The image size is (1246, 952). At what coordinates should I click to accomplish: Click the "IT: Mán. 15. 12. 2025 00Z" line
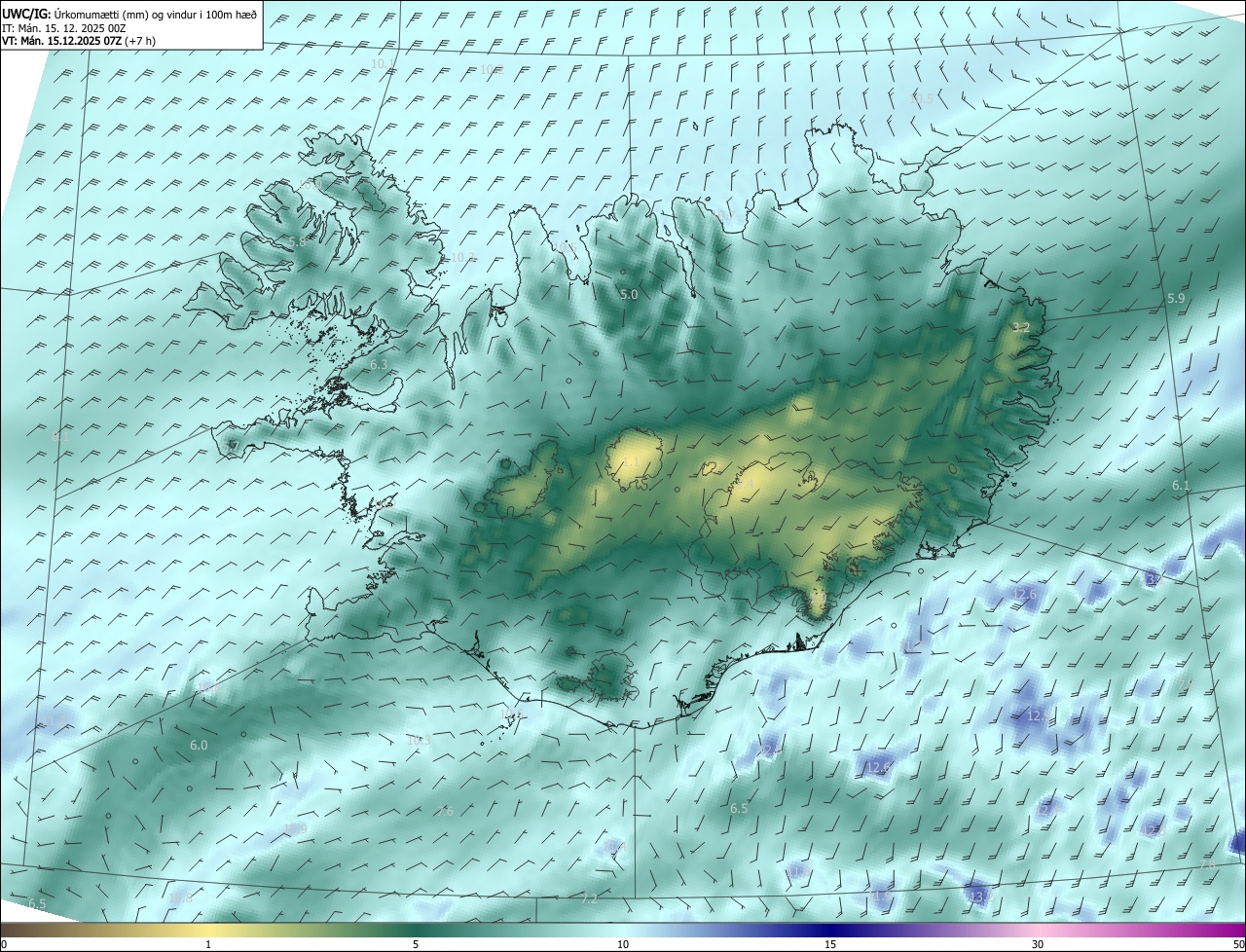(x=65, y=28)
